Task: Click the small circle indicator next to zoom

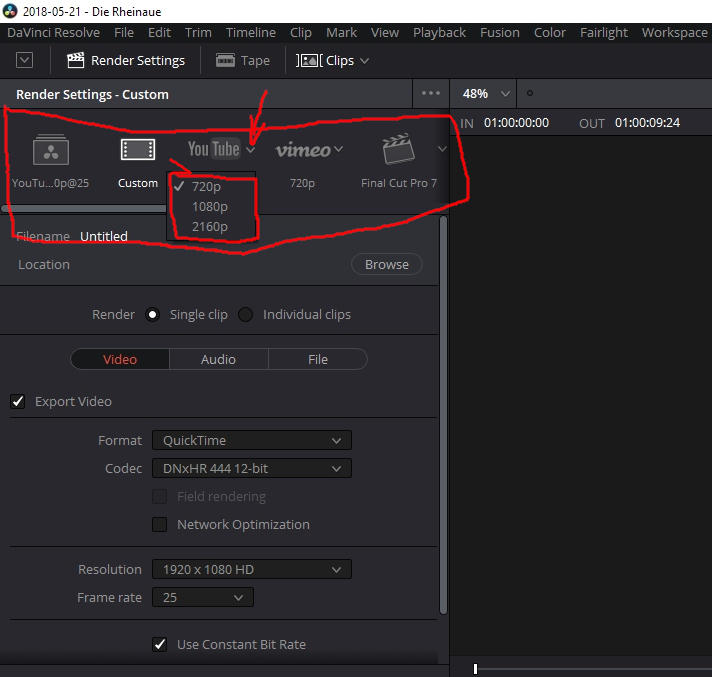Action: [x=529, y=93]
